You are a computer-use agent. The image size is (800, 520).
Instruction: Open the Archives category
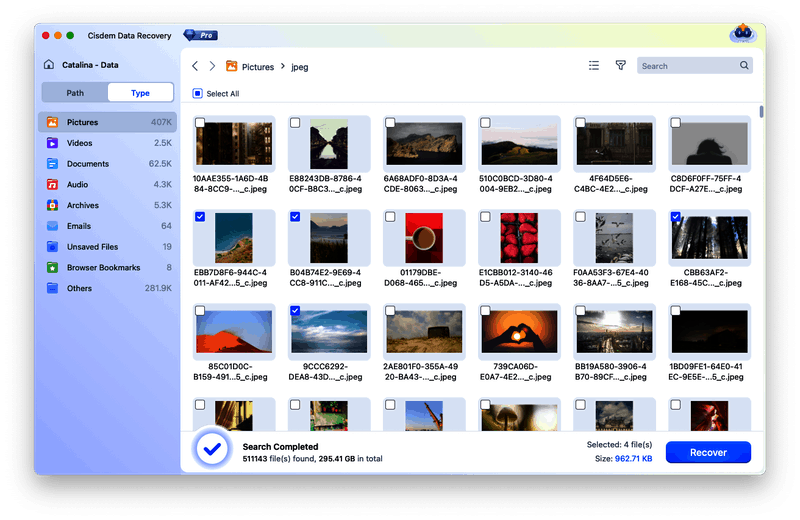(x=82, y=205)
